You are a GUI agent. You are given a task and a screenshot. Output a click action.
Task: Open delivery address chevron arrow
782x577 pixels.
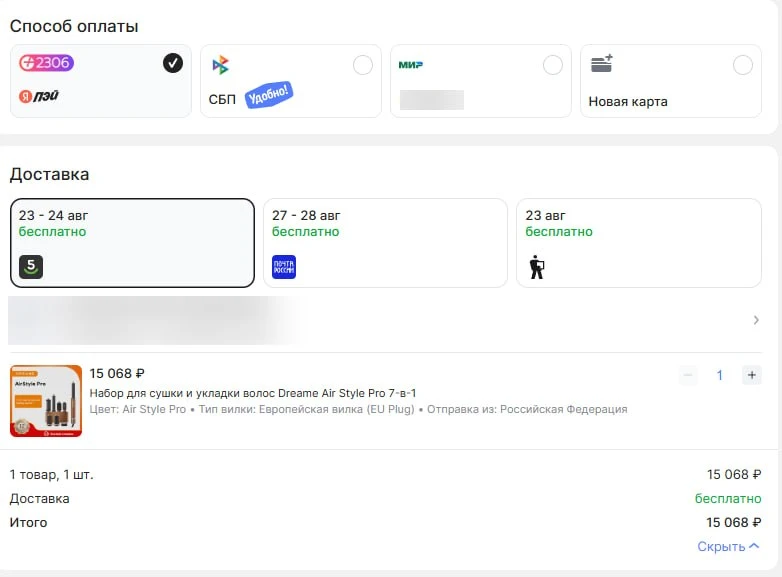click(756, 320)
